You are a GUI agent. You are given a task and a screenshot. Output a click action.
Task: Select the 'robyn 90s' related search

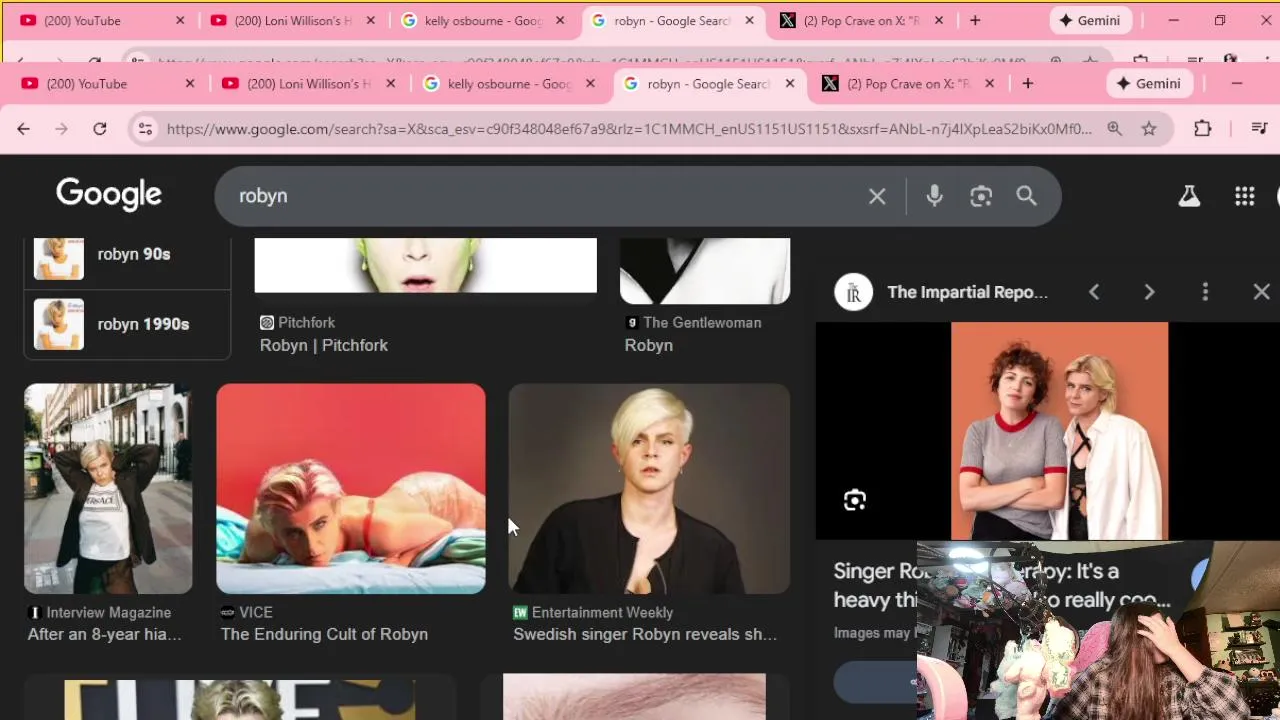click(x=127, y=258)
